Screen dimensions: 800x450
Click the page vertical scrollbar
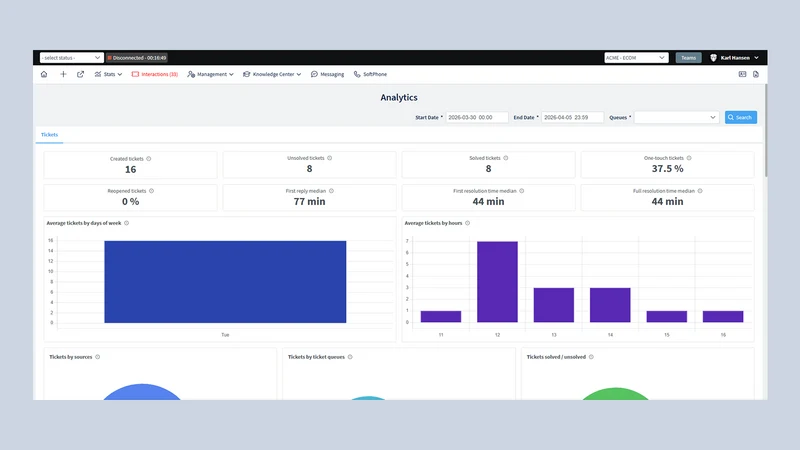765,132
